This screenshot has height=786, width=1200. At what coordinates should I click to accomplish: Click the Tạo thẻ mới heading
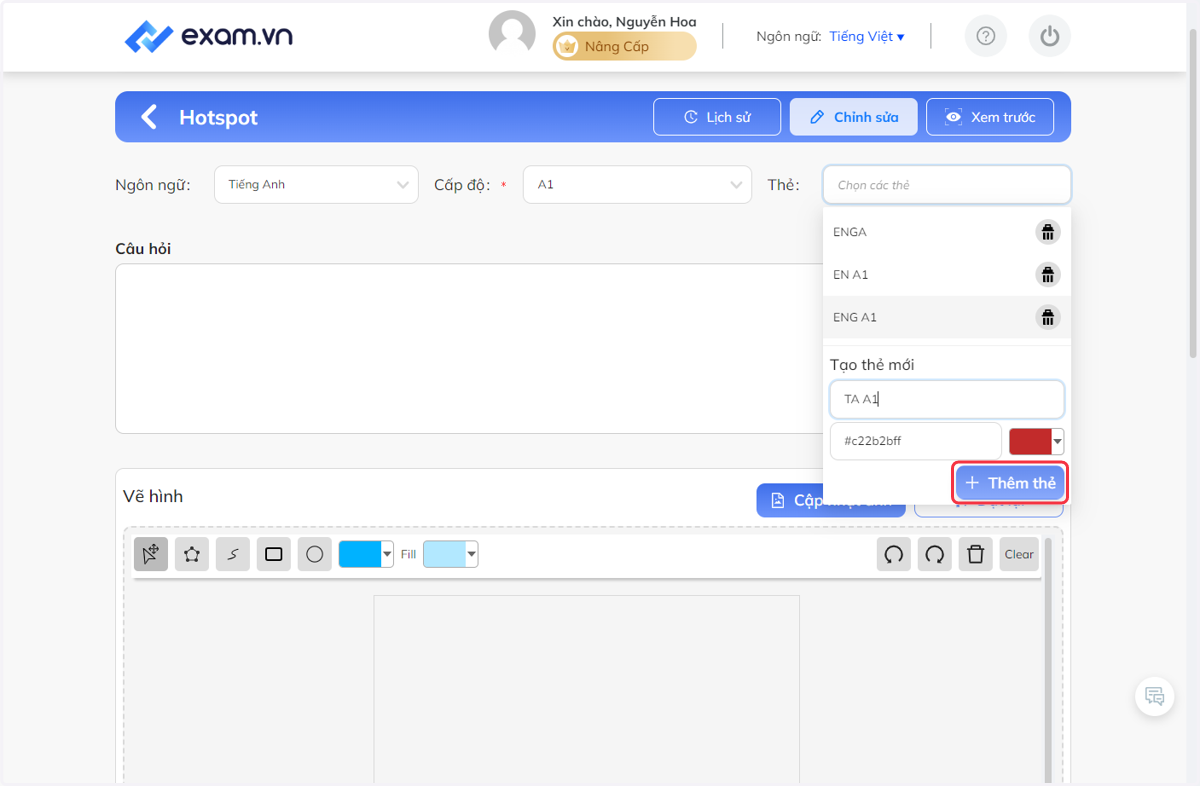[872, 365]
